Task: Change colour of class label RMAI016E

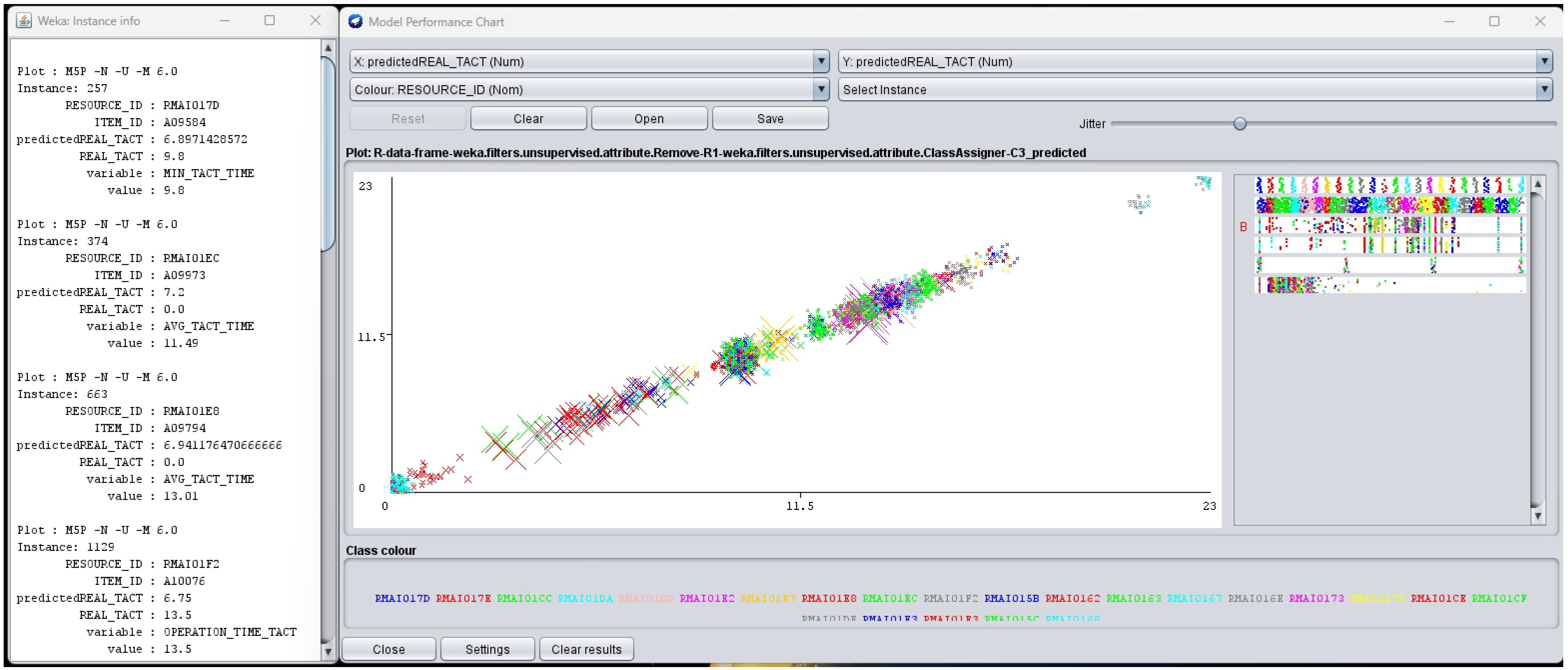Action: tap(1255, 598)
